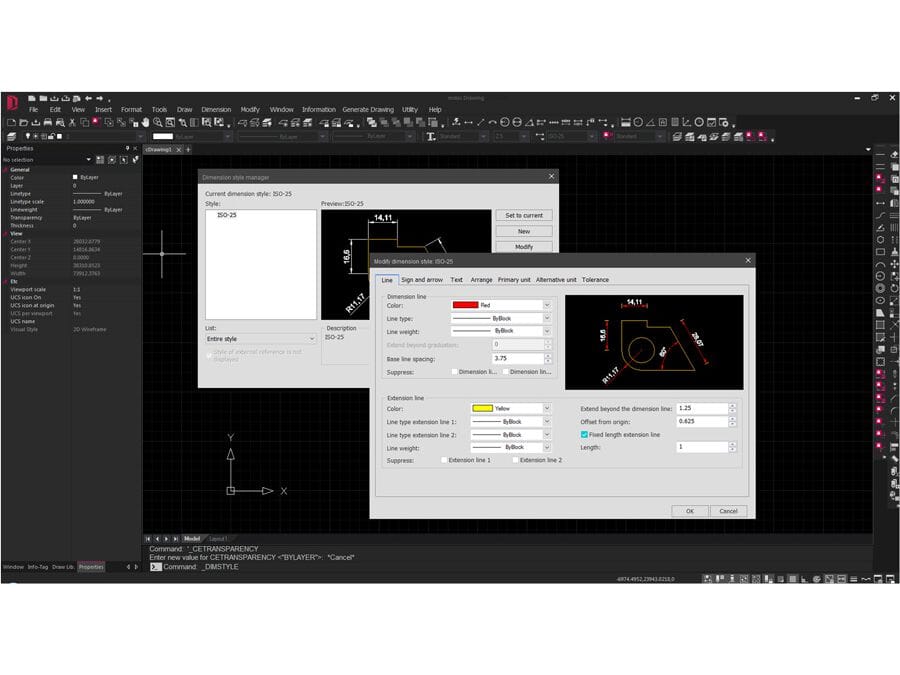Click the Print icon in the top toolbar
The height and width of the screenshot is (675, 900).
[47, 124]
